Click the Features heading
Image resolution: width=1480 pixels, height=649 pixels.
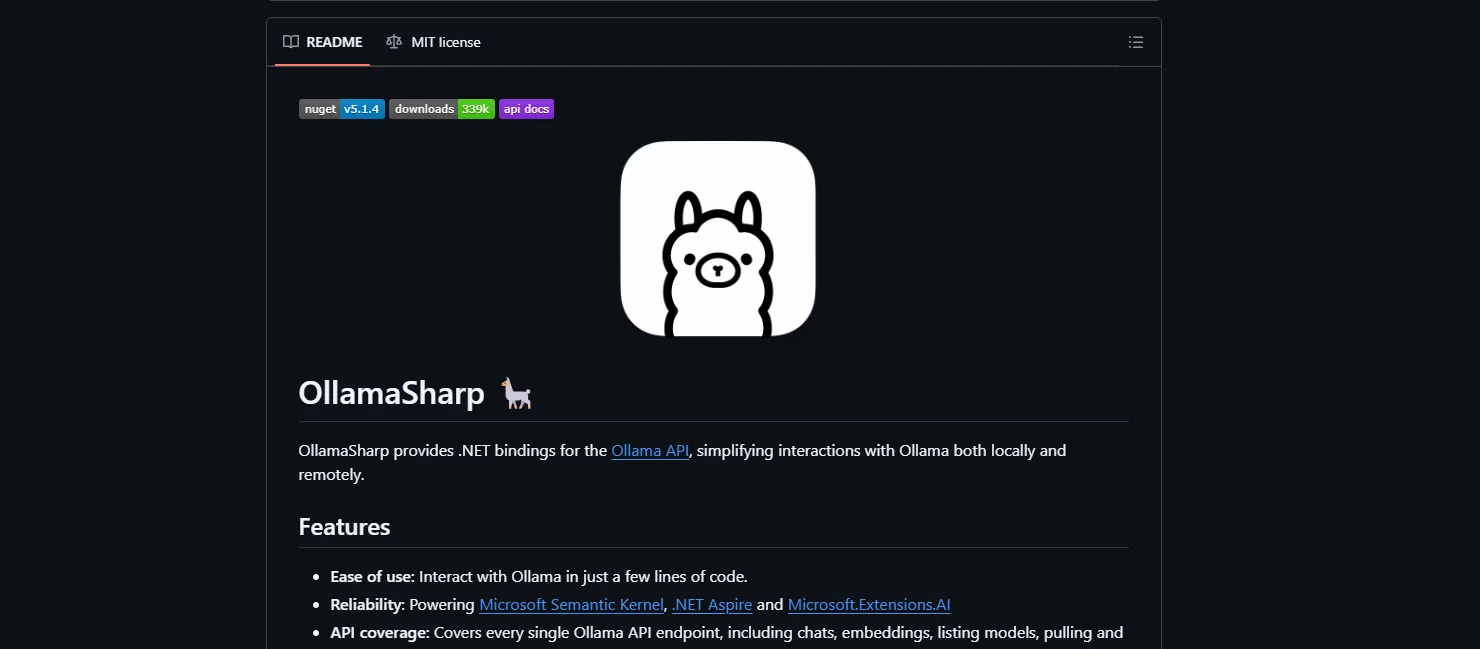pyautogui.click(x=344, y=527)
